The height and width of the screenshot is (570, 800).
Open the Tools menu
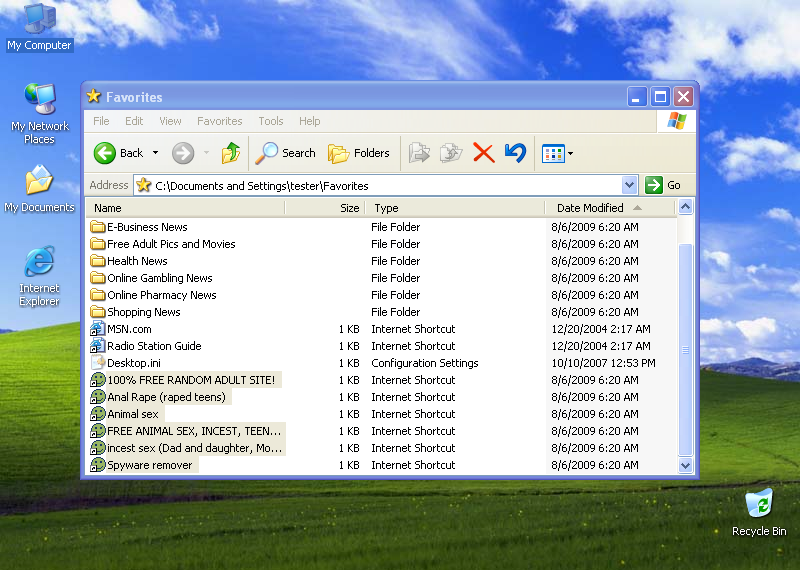click(x=270, y=121)
